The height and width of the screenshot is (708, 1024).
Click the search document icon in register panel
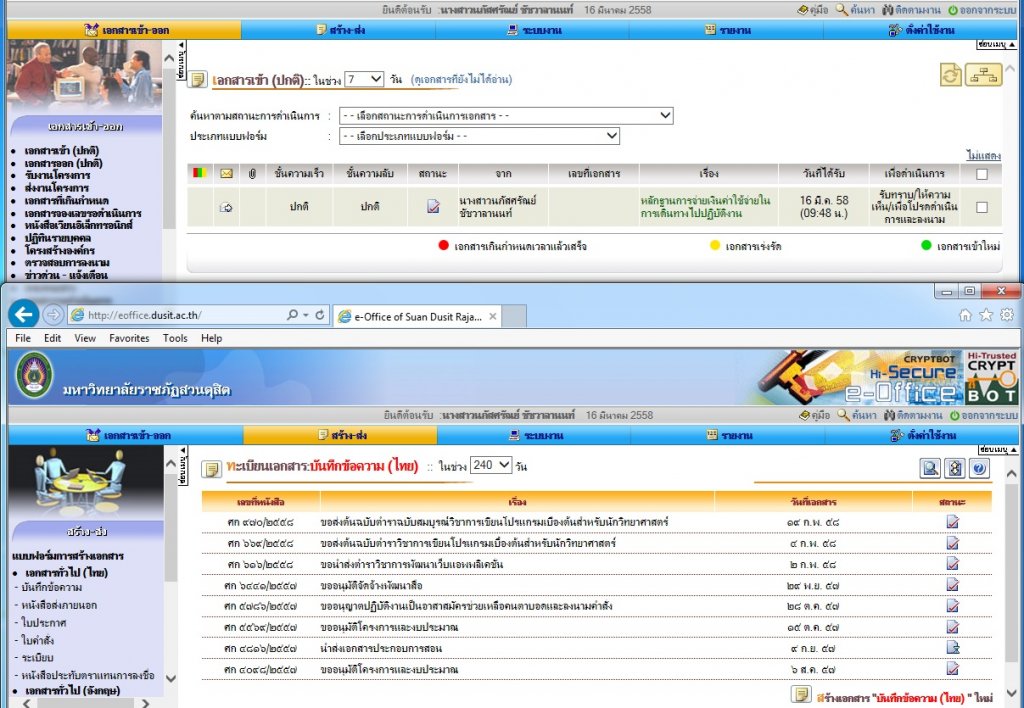click(930, 468)
